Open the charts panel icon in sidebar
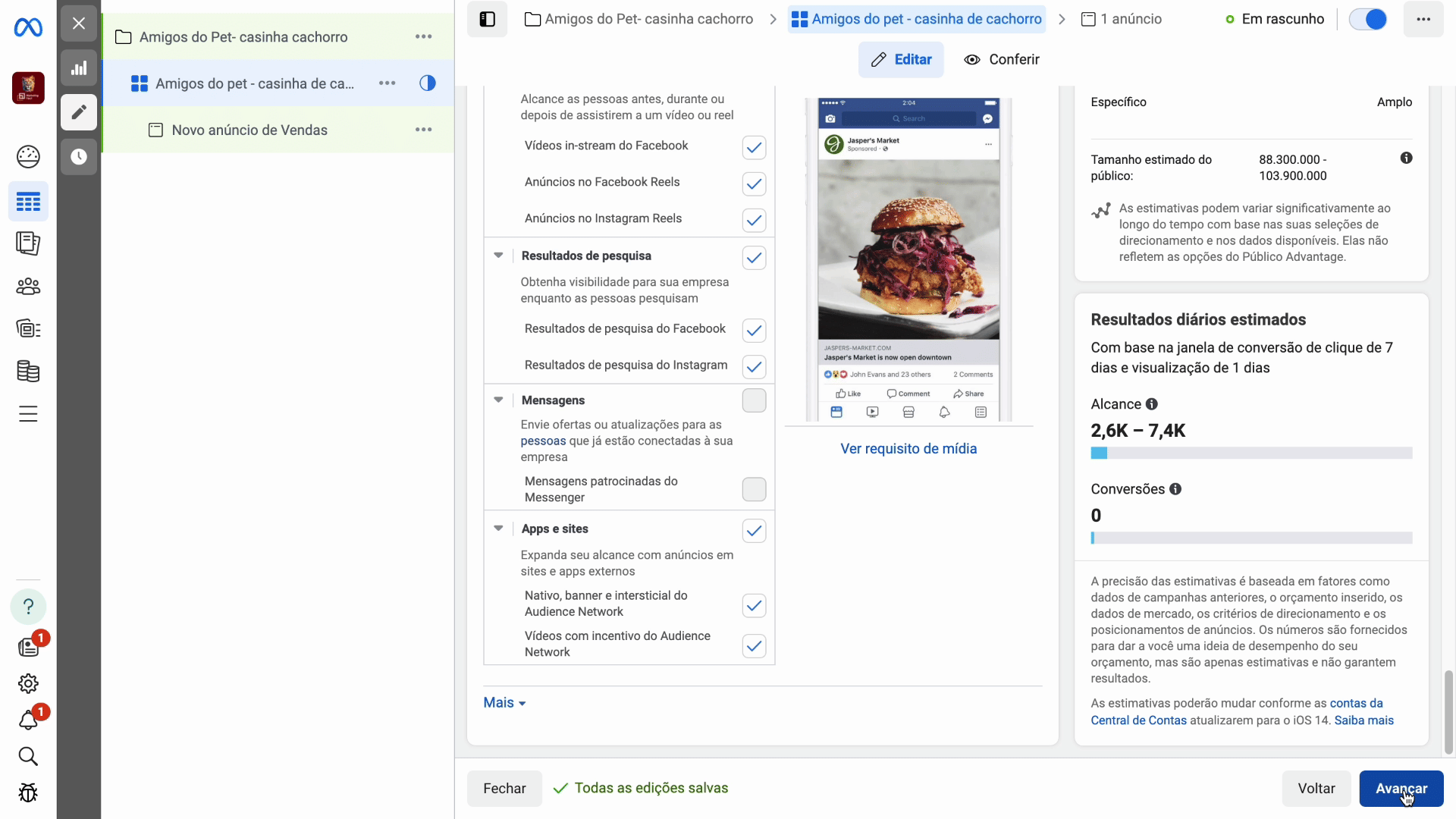The height and width of the screenshot is (819, 1456). (x=79, y=69)
